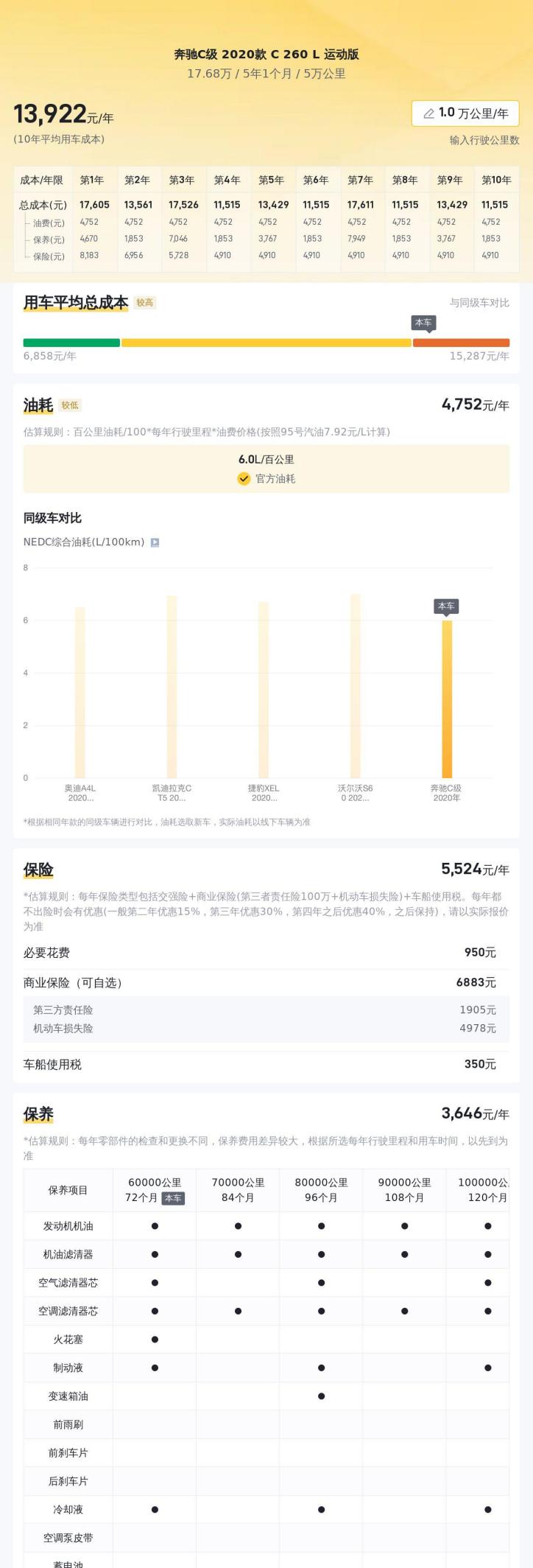The image size is (533, 1568).
Task: Click the 本车 label above 奔驰C级 bar
Action: 446,606
